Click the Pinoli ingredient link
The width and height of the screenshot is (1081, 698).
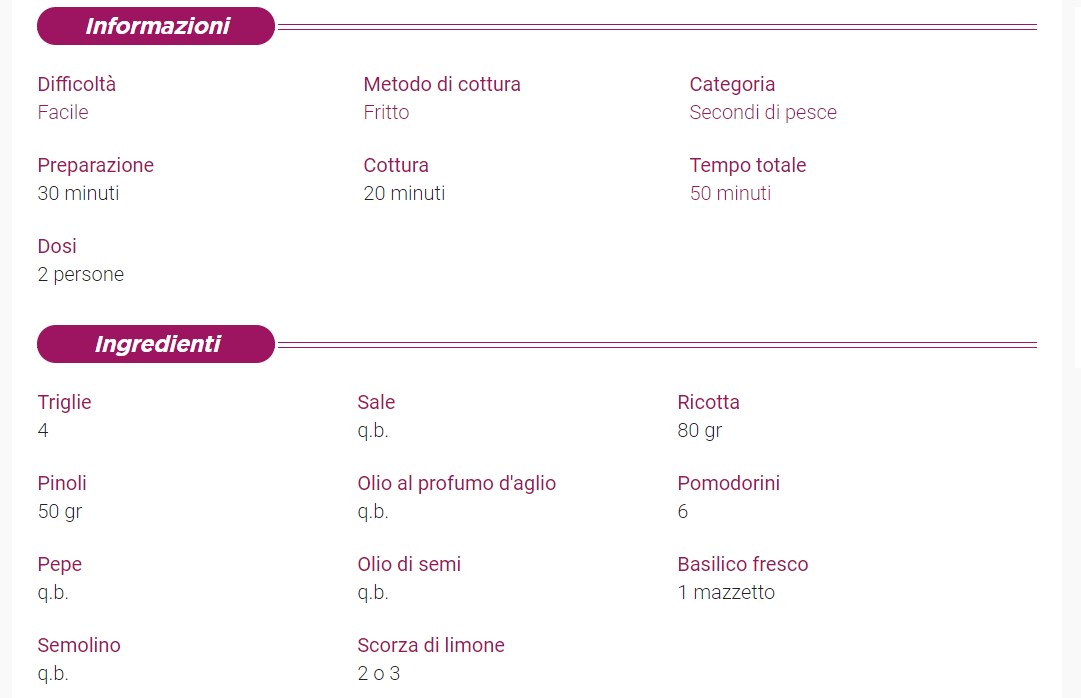(x=62, y=483)
